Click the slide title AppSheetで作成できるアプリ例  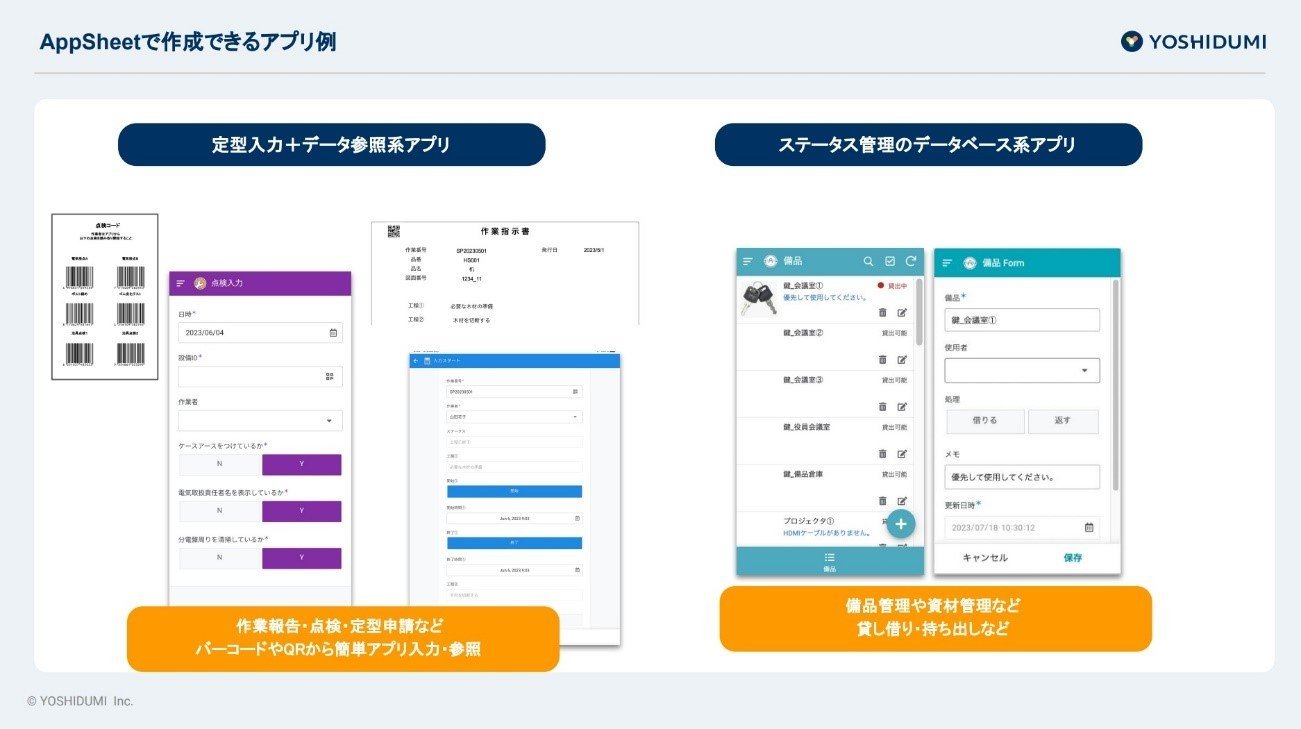point(188,42)
